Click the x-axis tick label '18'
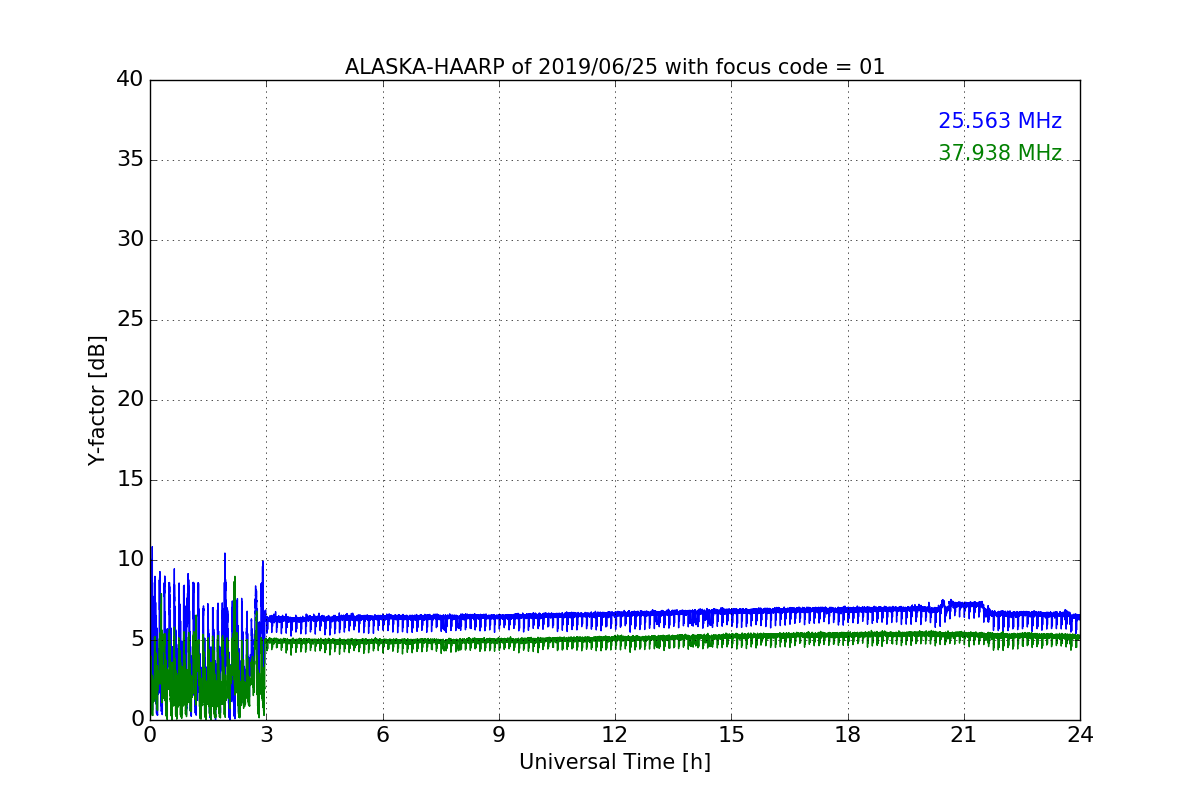1200x800 pixels. pyautogui.click(x=848, y=734)
